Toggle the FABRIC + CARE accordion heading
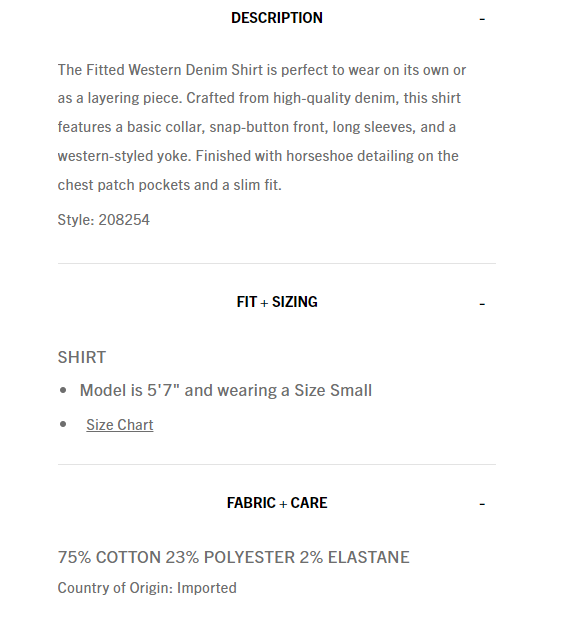Viewport: 573px width, 621px height. coord(277,503)
